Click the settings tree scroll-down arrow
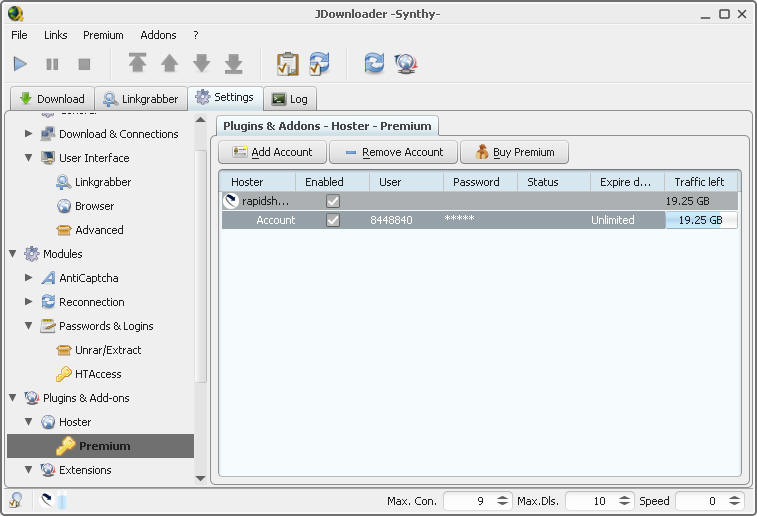Image resolution: width=757 pixels, height=516 pixels. (200, 478)
